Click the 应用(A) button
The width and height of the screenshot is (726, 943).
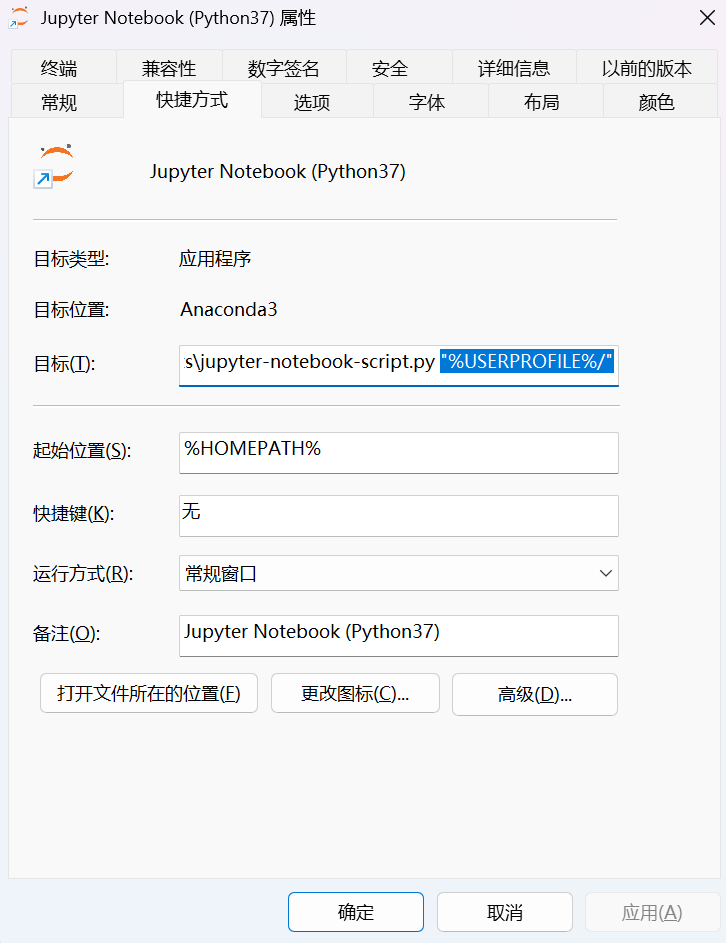pos(652,912)
